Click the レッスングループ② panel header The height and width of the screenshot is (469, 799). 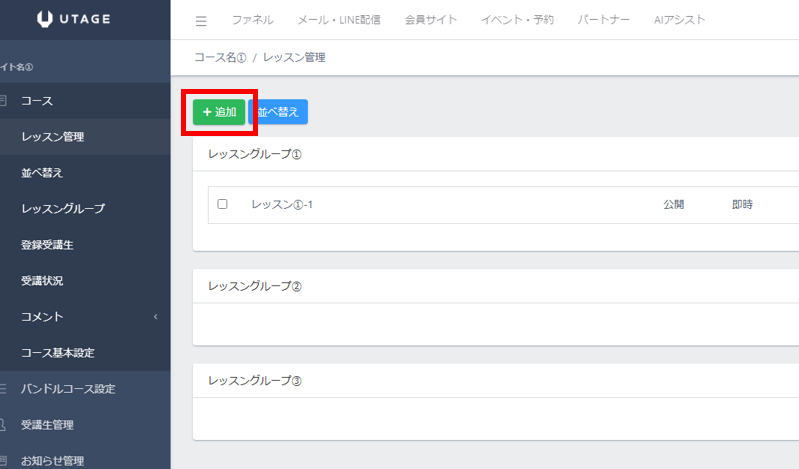click(x=254, y=286)
